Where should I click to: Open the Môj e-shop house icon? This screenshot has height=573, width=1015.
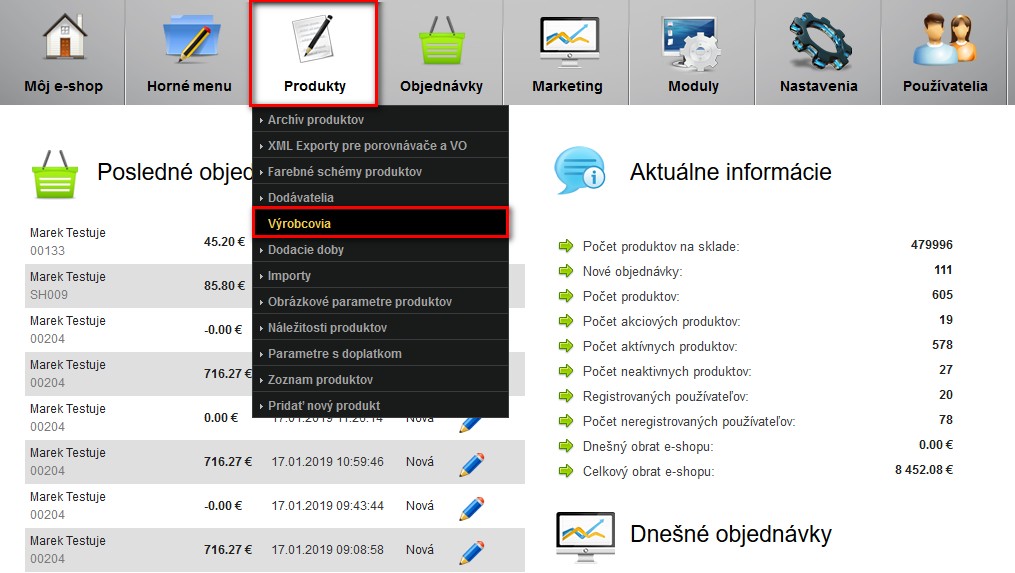click(63, 38)
